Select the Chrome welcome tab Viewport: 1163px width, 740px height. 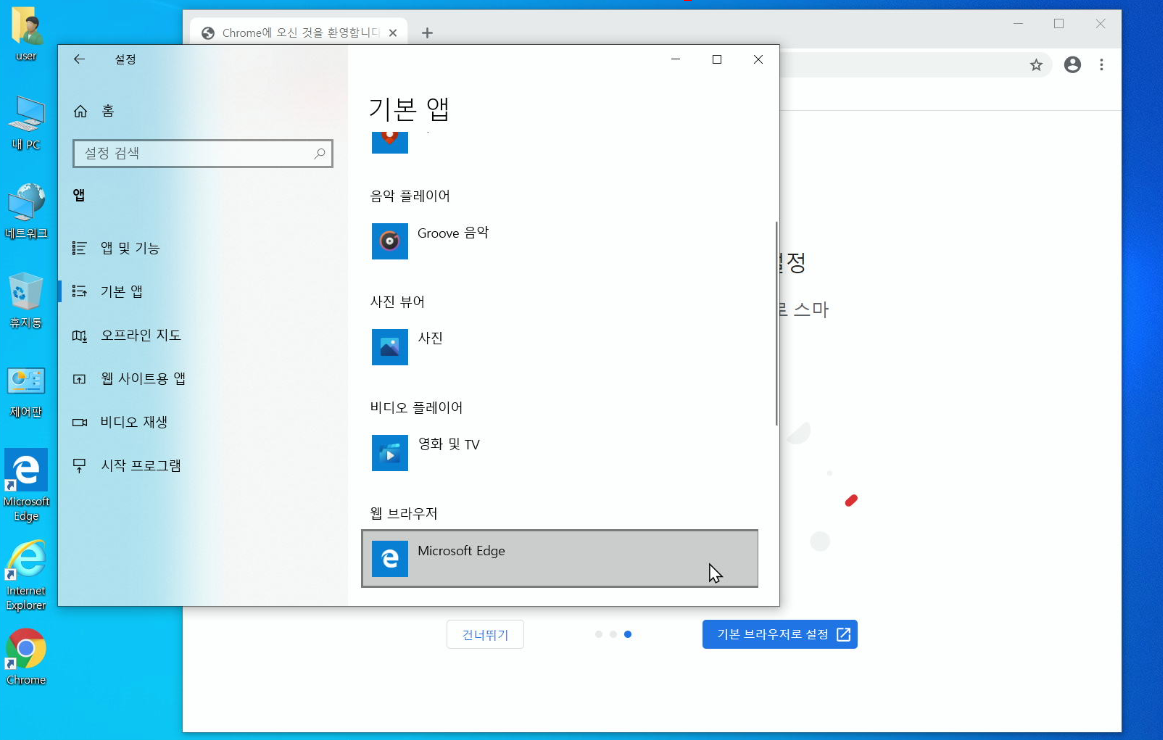(298, 33)
